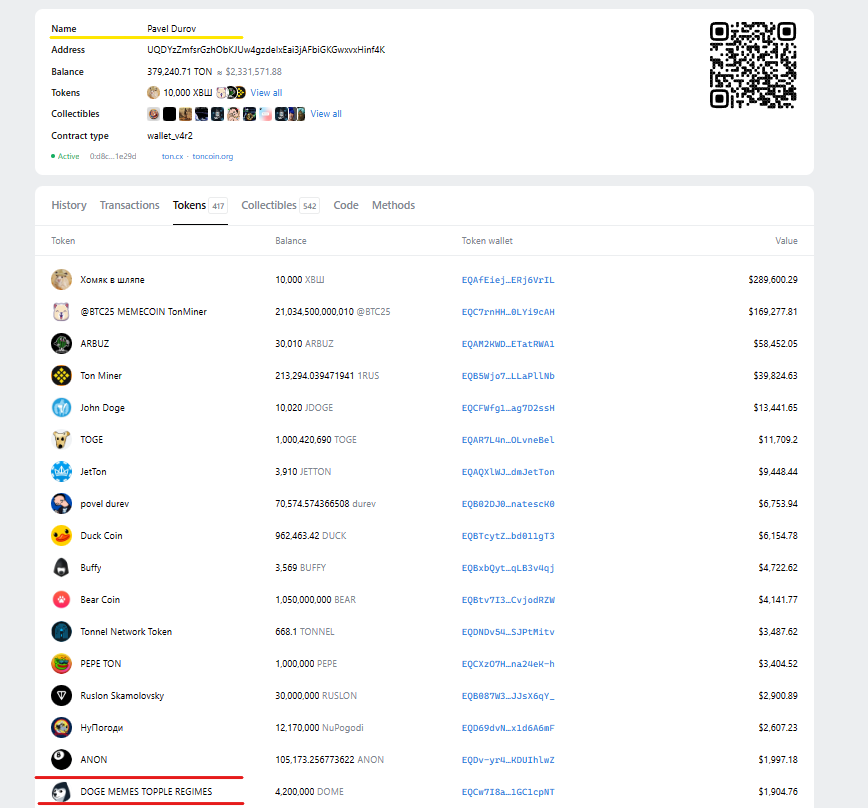Click the JetTon crown icon
The height and width of the screenshot is (808, 868).
[x=61, y=472]
